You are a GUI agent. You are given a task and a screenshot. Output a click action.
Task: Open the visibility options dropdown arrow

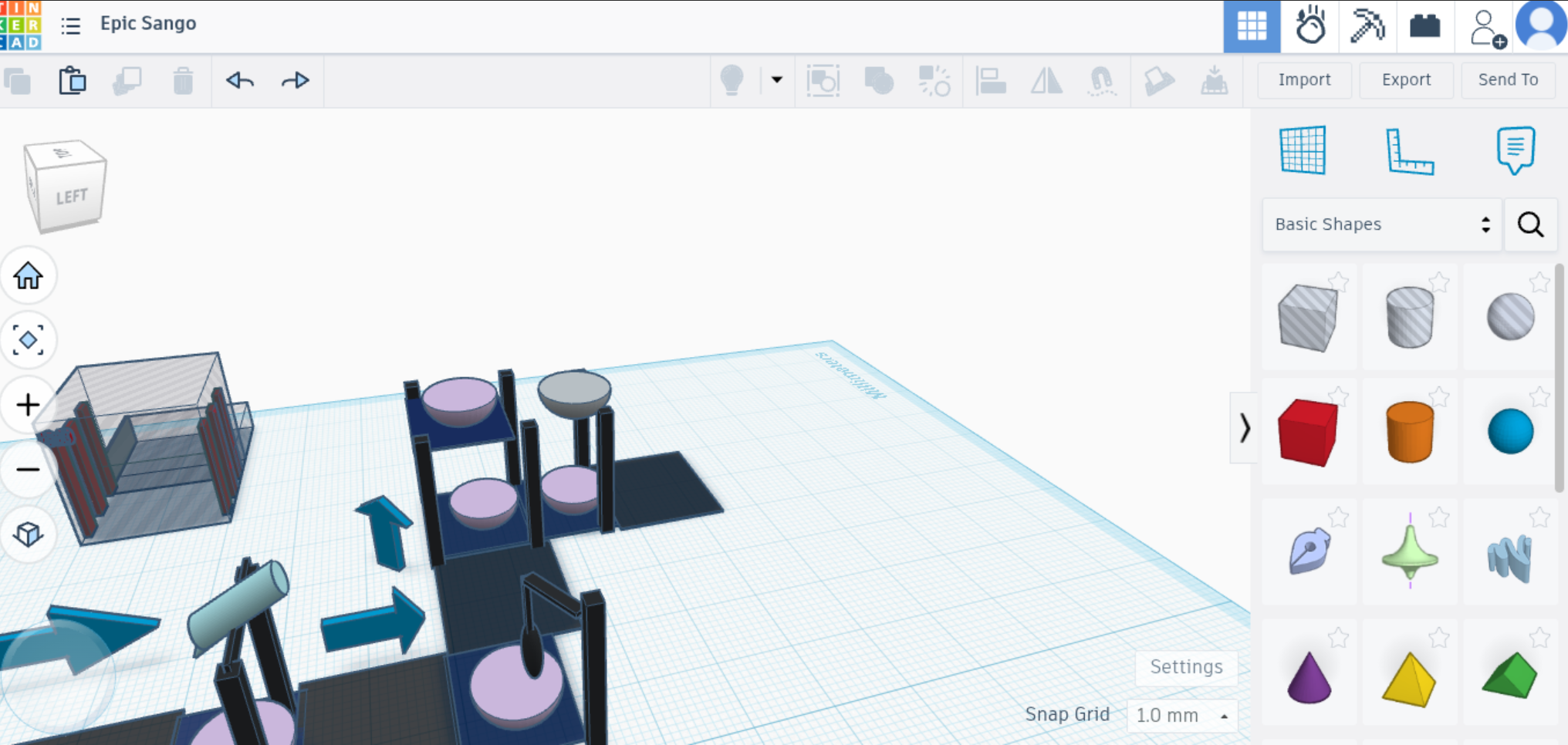(x=776, y=80)
